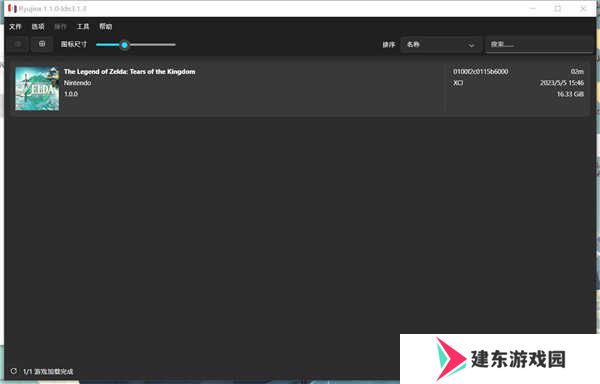This screenshot has height=384, width=600.
Task: Open the 帮助 (Help) menu
Action: [x=106, y=26]
